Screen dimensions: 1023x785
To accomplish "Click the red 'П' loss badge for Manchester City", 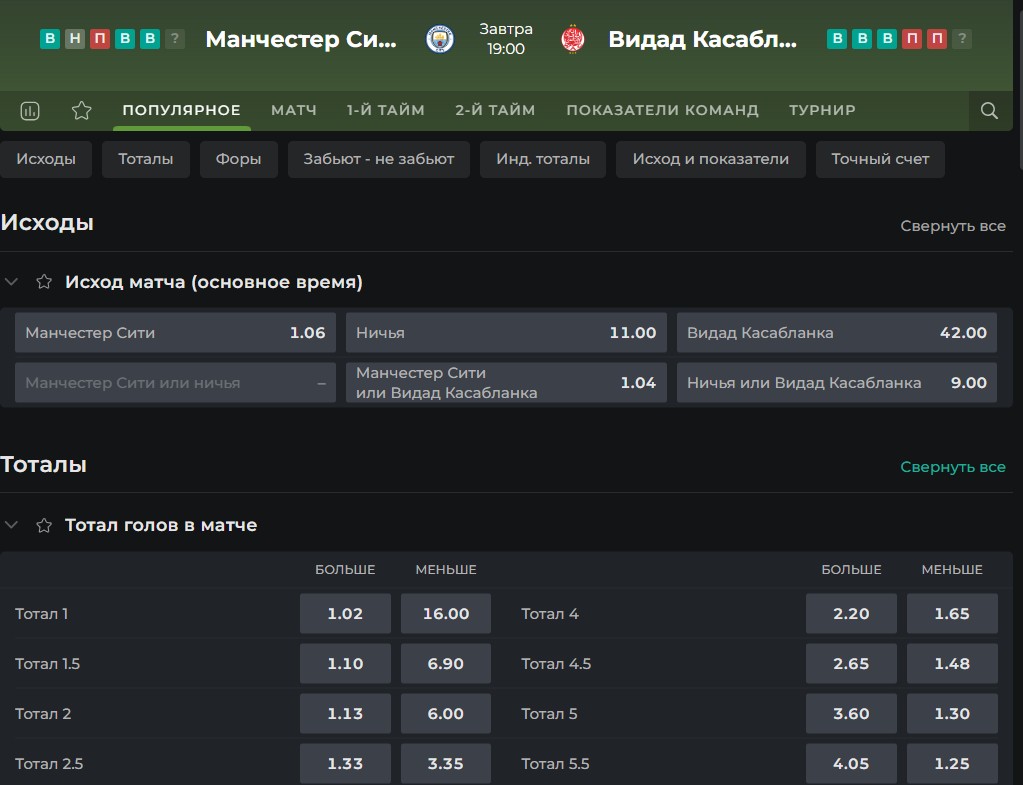I will click(100, 39).
